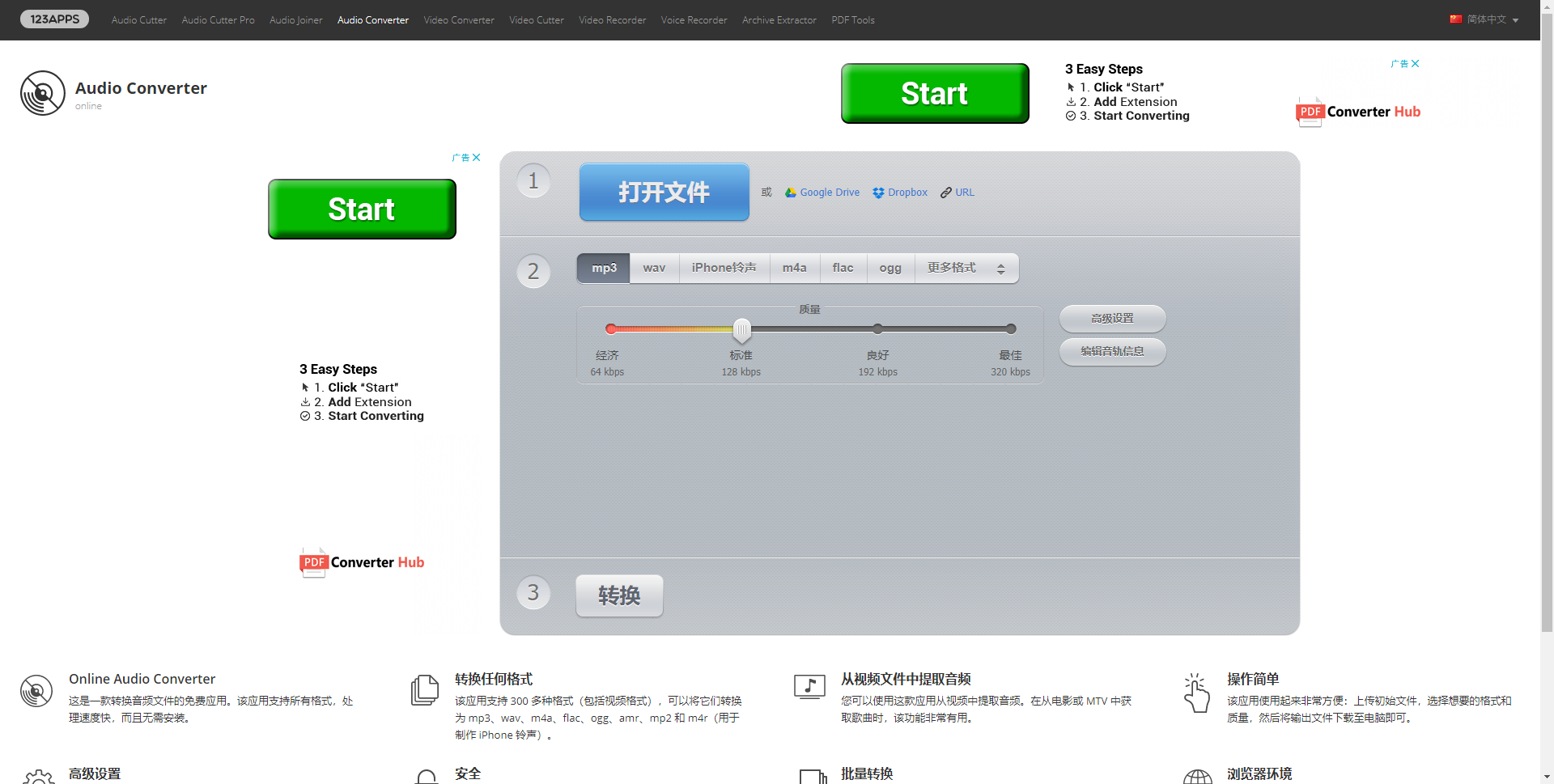The height and width of the screenshot is (784, 1554).
Task: Expand the 简体中文 language dropdown
Action: pyautogui.click(x=1492, y=19)
